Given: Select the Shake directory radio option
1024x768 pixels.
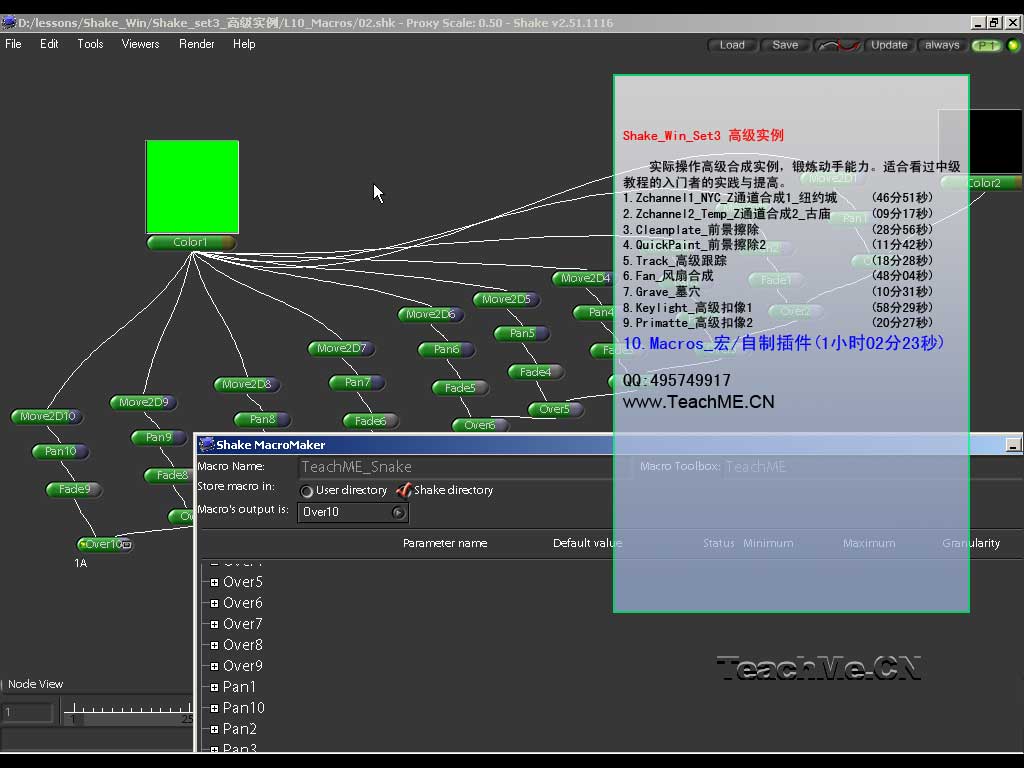Looking at the screenshot, I should coord(404,490).
